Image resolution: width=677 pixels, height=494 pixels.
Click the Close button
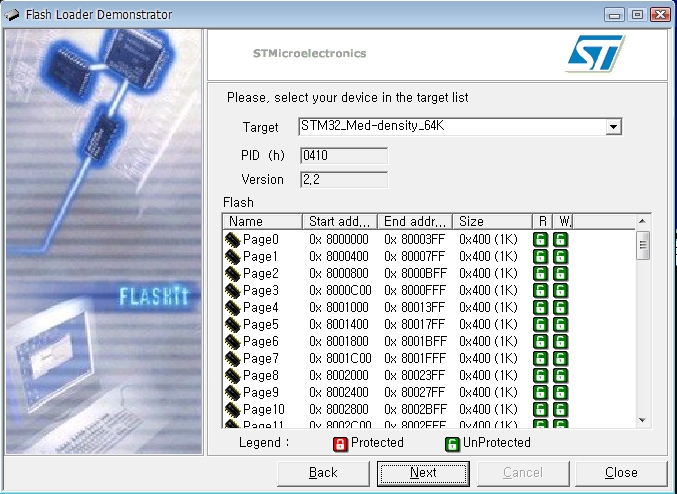pos(621,473)
